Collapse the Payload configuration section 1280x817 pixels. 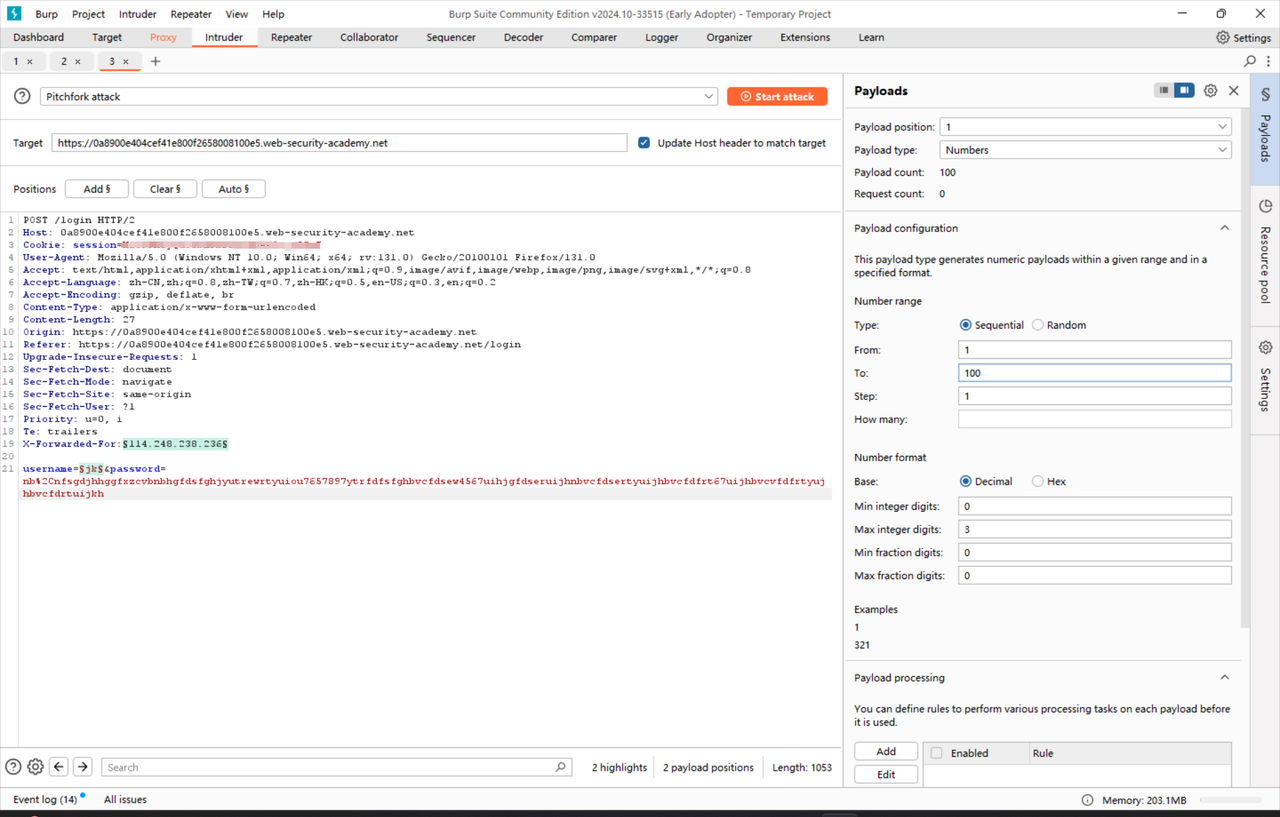point(1224,227)
